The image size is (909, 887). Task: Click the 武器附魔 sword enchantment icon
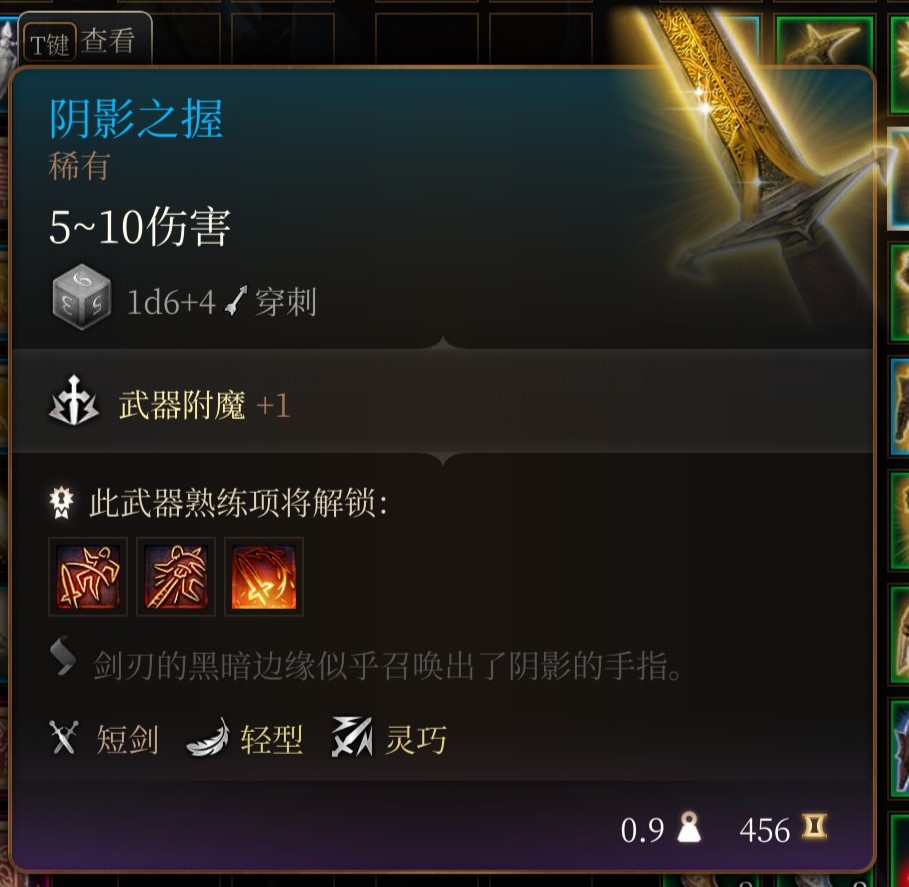[74, 400]
